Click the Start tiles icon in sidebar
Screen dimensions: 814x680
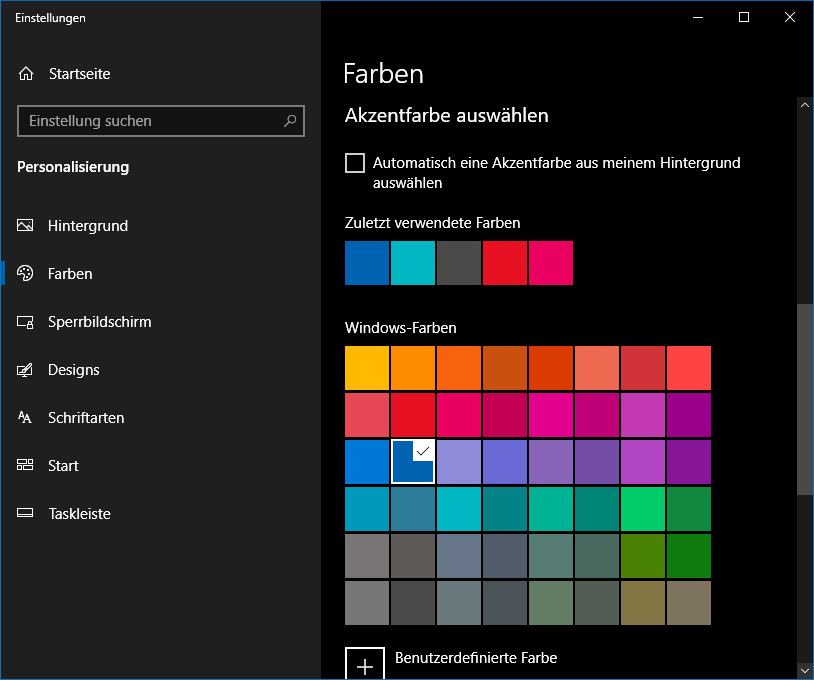click(26, 466)
